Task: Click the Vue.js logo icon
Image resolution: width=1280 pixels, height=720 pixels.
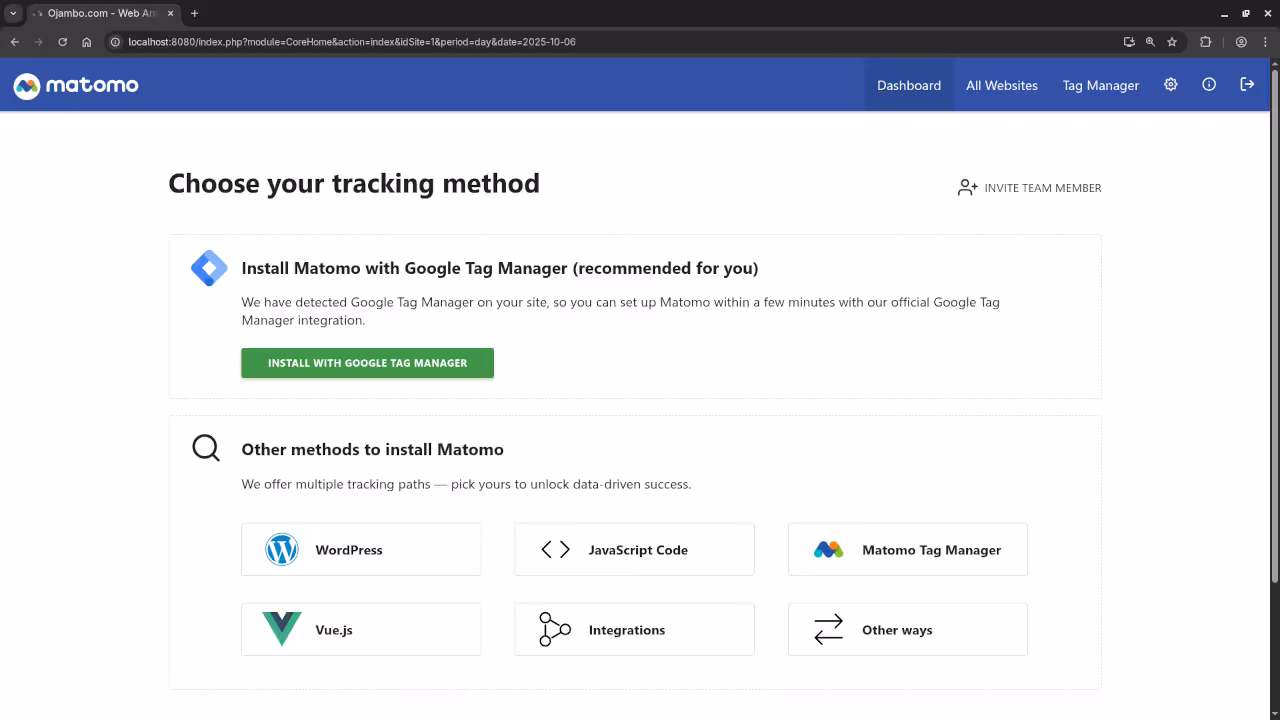Action: click(x=282, y=630)
